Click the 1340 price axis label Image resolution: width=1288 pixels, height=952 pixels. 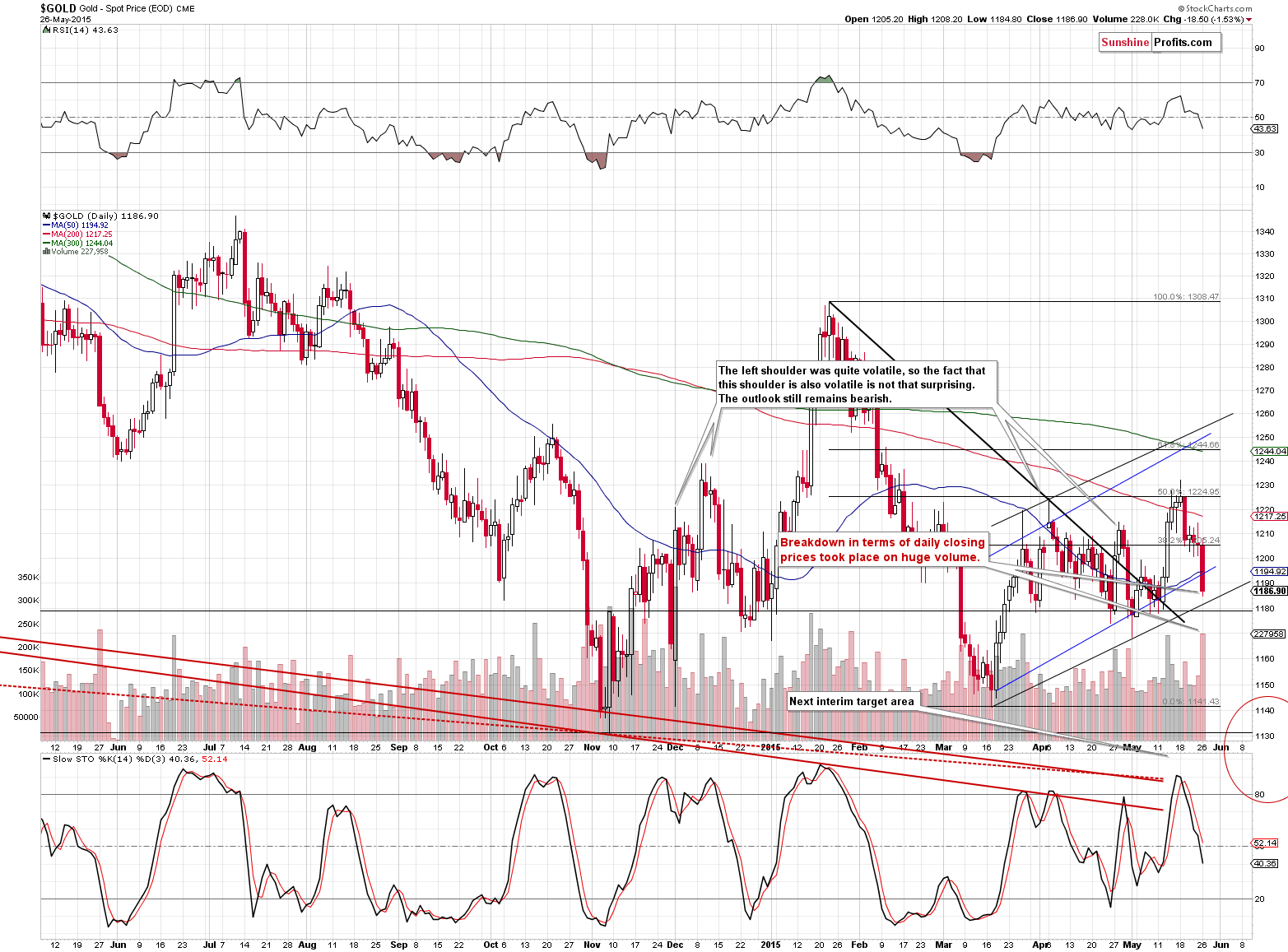pos(1264,232)
